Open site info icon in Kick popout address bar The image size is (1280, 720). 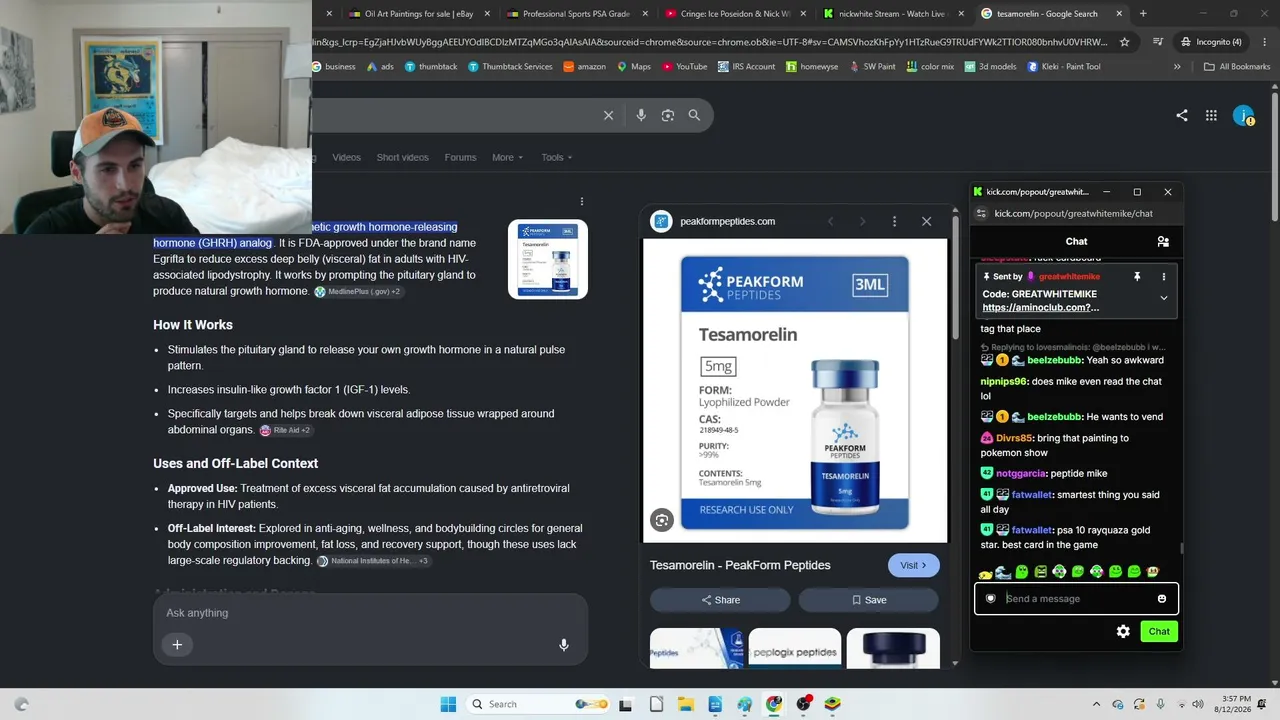pos(981,213)
